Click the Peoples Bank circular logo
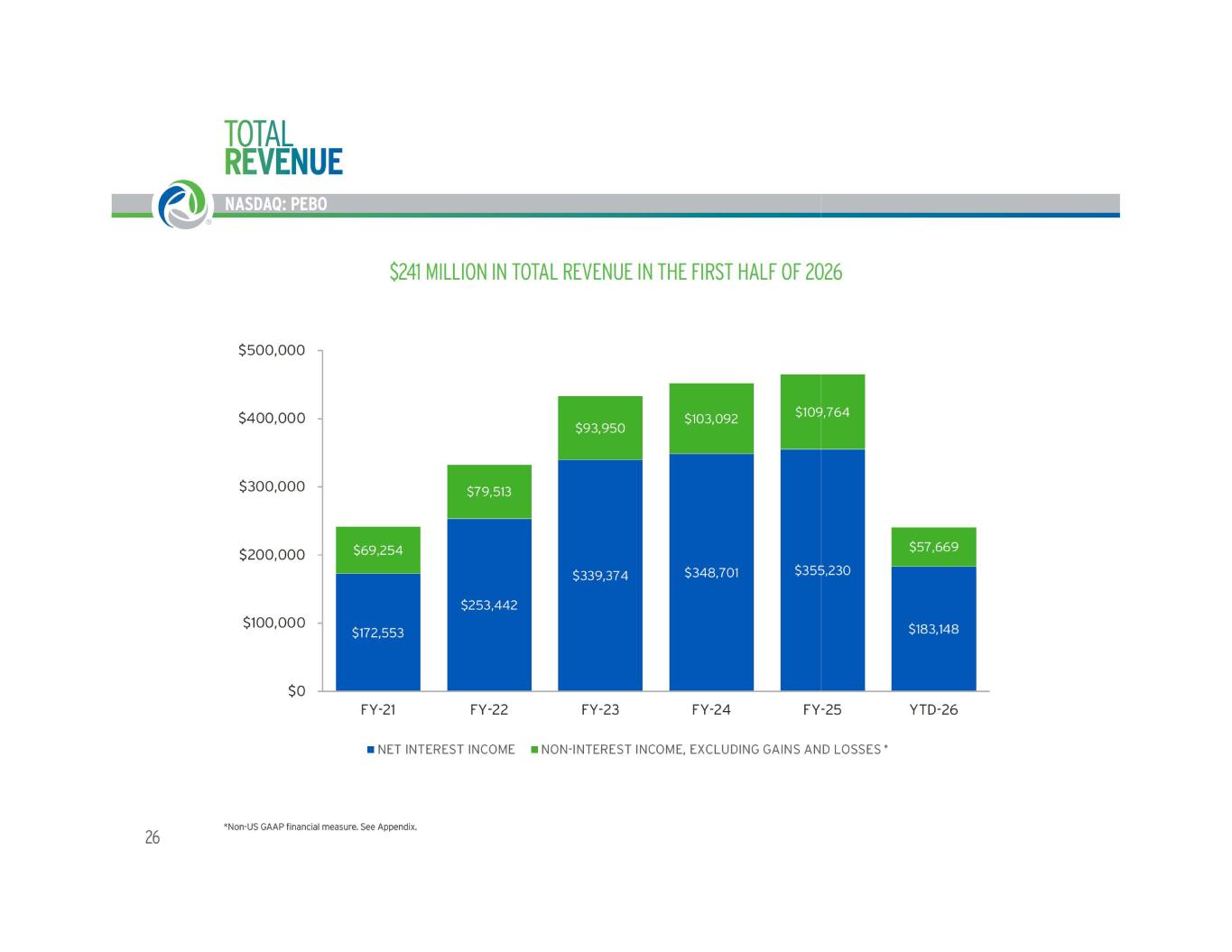 point(184,204)
